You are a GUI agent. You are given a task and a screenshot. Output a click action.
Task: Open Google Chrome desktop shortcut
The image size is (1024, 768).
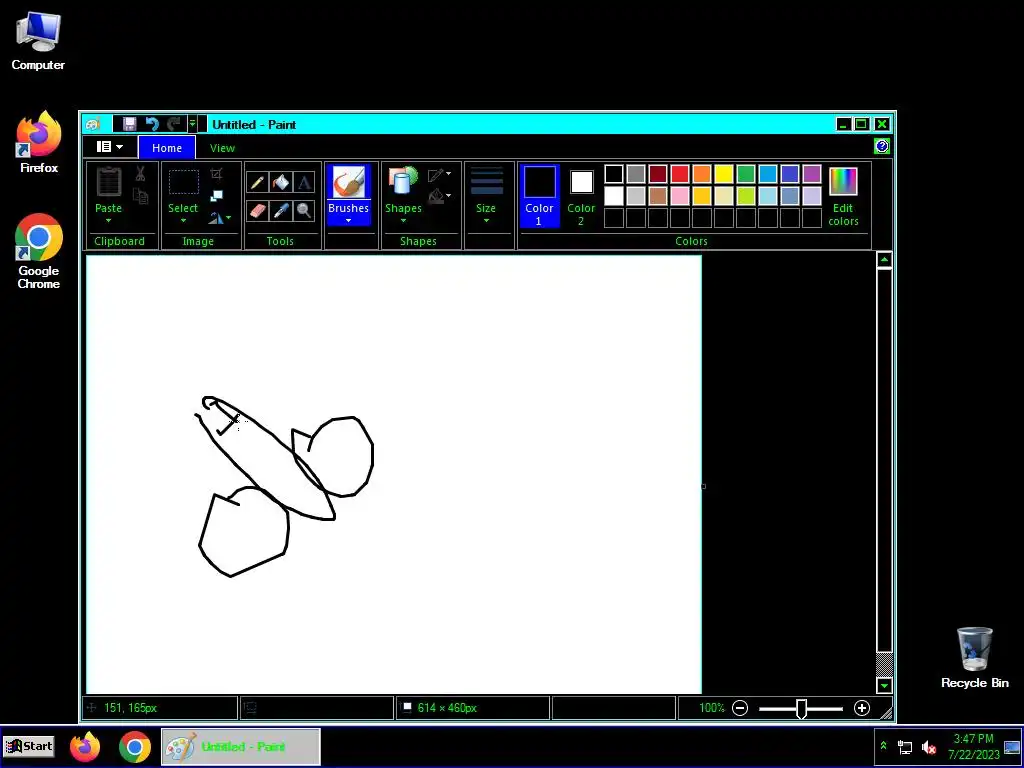[39, 251]
